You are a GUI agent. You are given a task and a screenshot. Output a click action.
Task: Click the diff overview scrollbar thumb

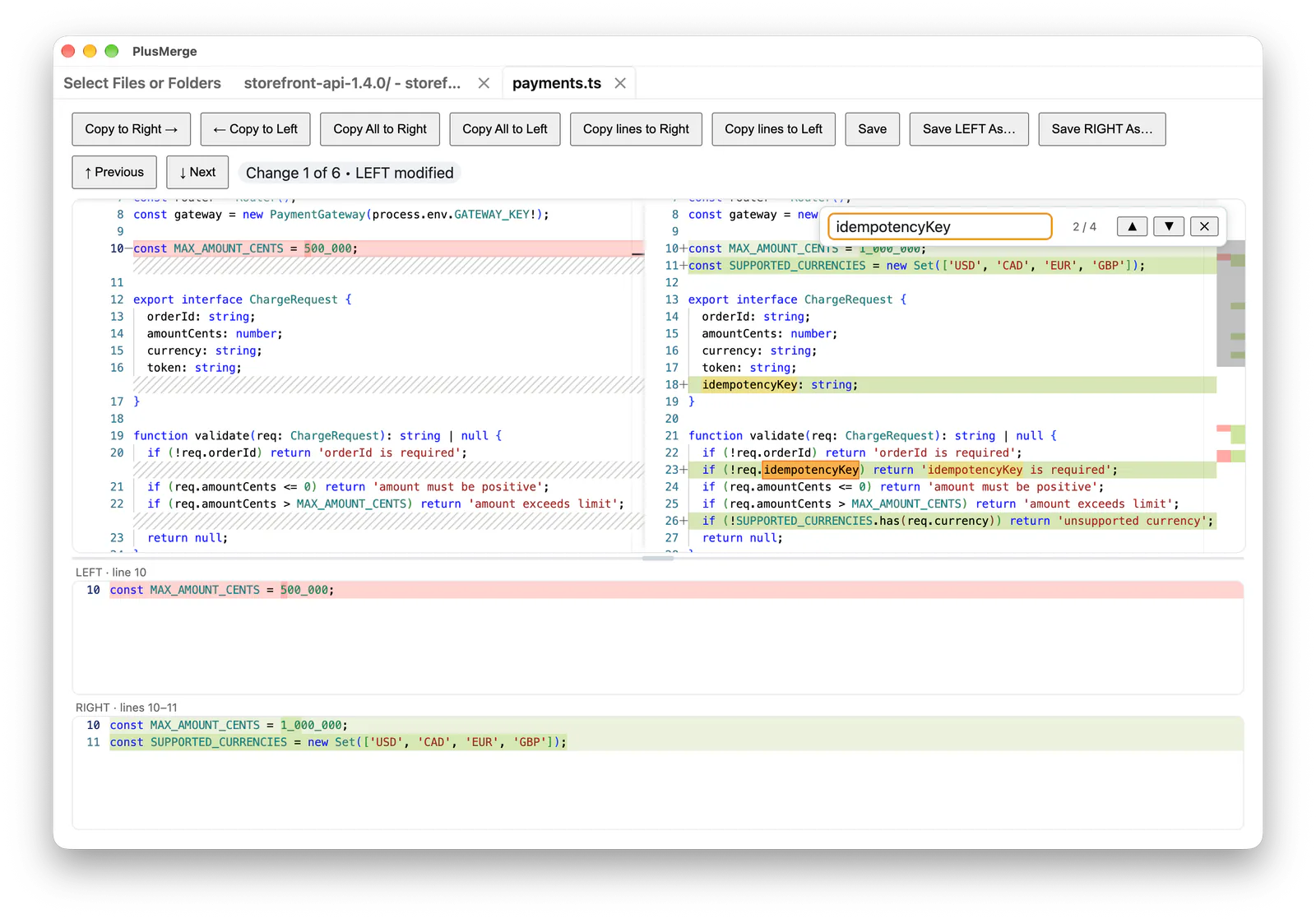[x=1230, y=303]
